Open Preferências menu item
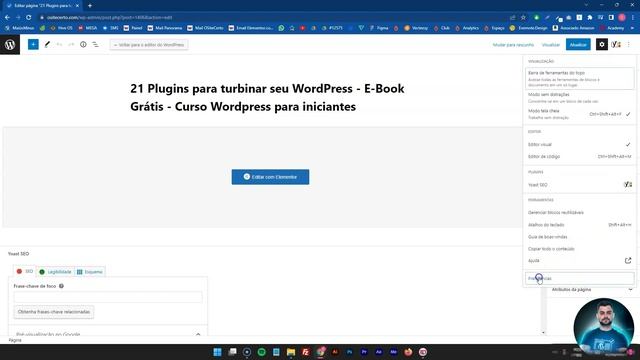 point(580,278)
